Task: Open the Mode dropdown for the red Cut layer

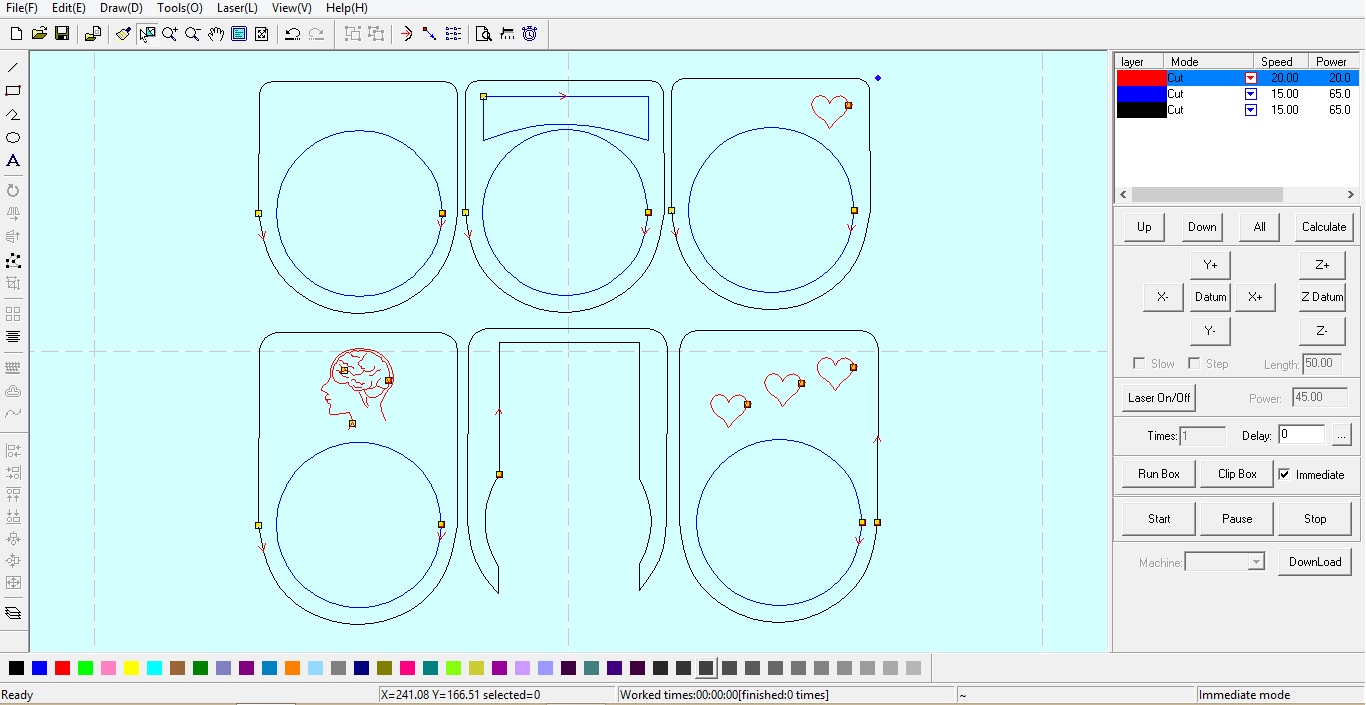Action: point(1250,76)
